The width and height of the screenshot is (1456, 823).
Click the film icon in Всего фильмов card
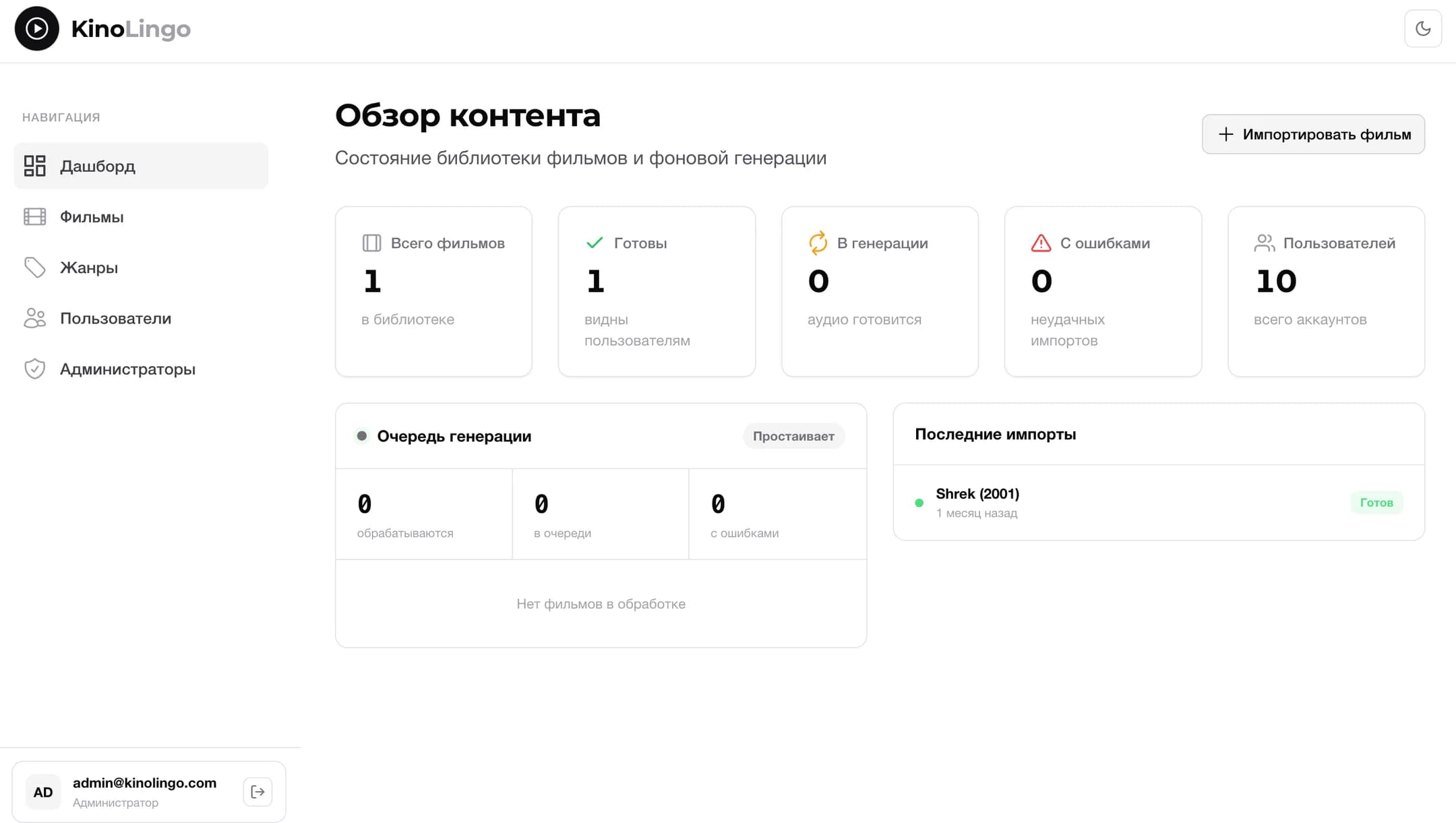(371, 243)
